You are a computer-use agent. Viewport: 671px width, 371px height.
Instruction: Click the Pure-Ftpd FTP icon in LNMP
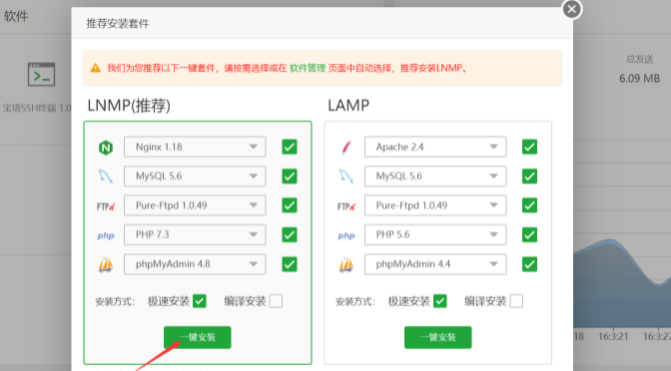[x=106, y=206]
